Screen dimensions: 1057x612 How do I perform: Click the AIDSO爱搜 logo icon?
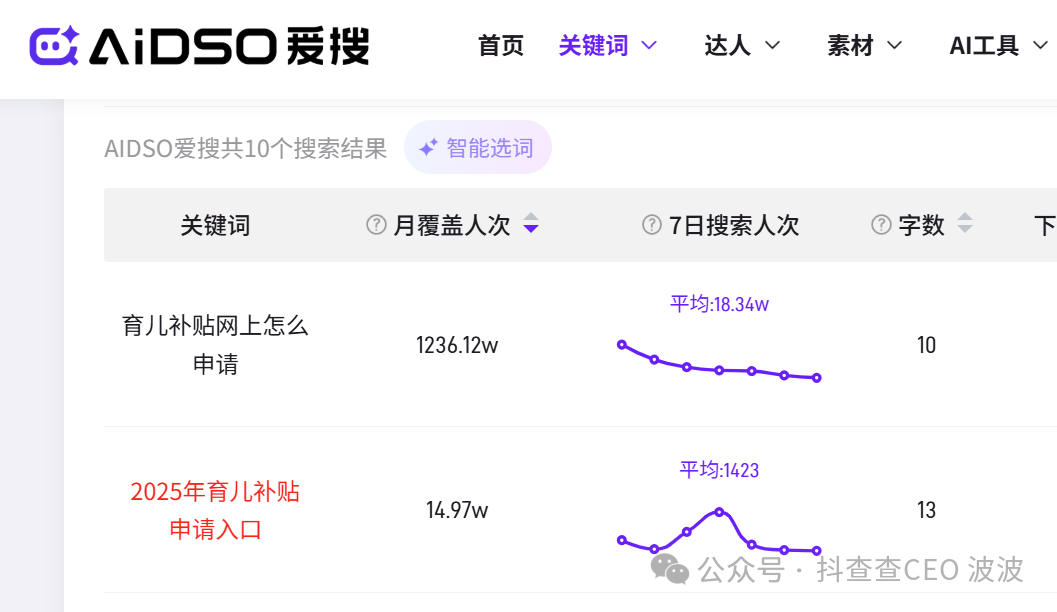tap(54, 46)
